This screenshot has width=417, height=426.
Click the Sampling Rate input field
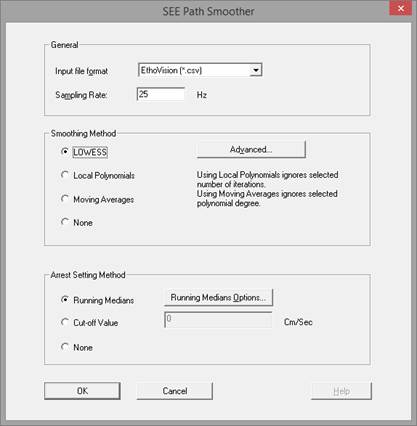coord(161,94)
